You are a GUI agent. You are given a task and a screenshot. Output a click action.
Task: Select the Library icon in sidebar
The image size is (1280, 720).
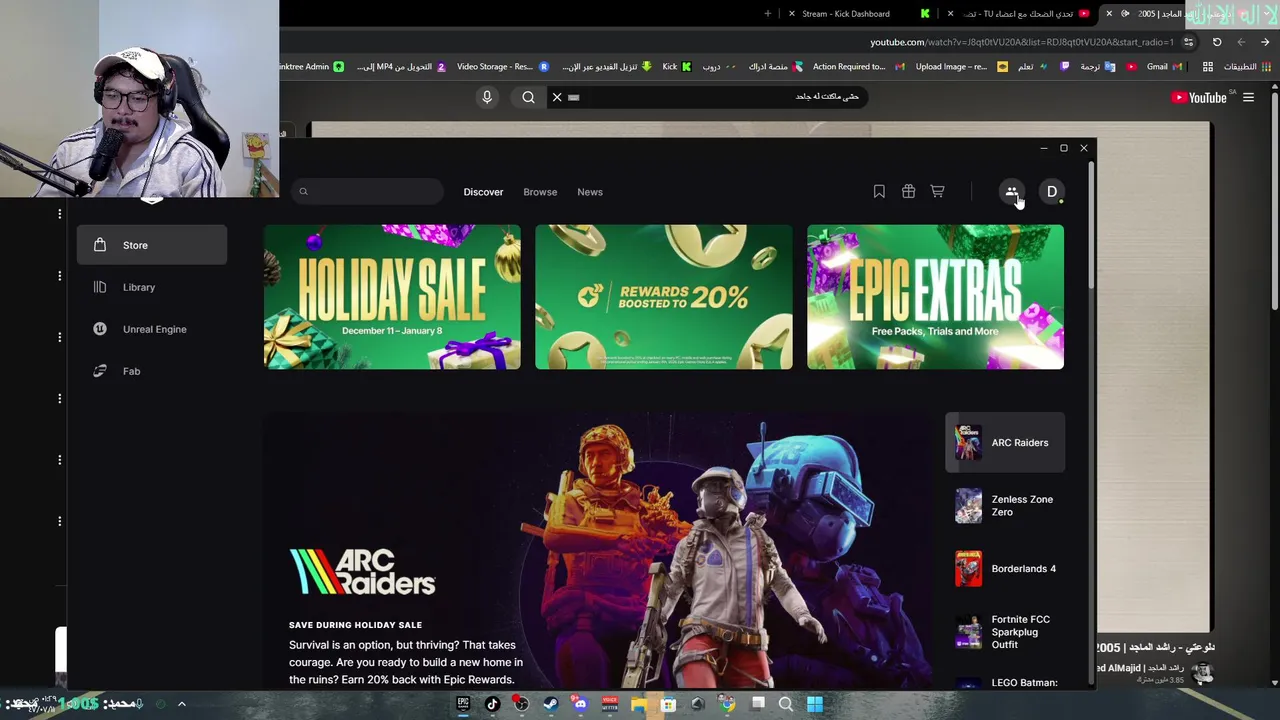click(100, 287)
